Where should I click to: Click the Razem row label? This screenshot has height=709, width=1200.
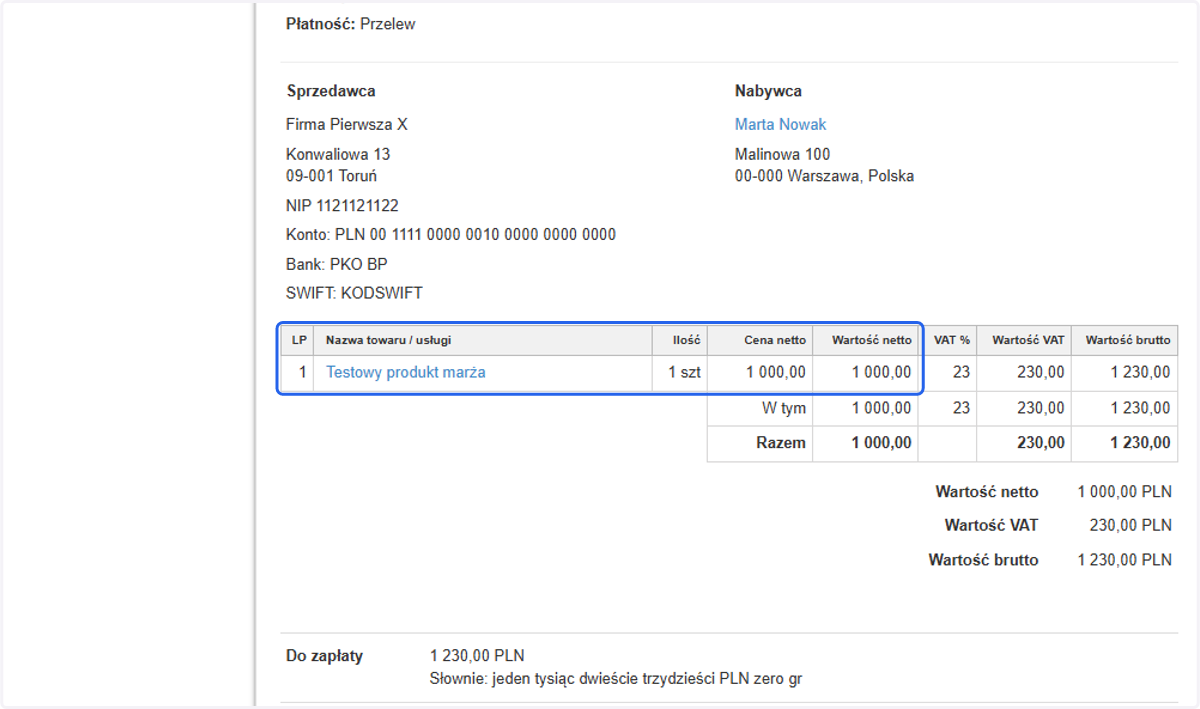tap(781, 443)
